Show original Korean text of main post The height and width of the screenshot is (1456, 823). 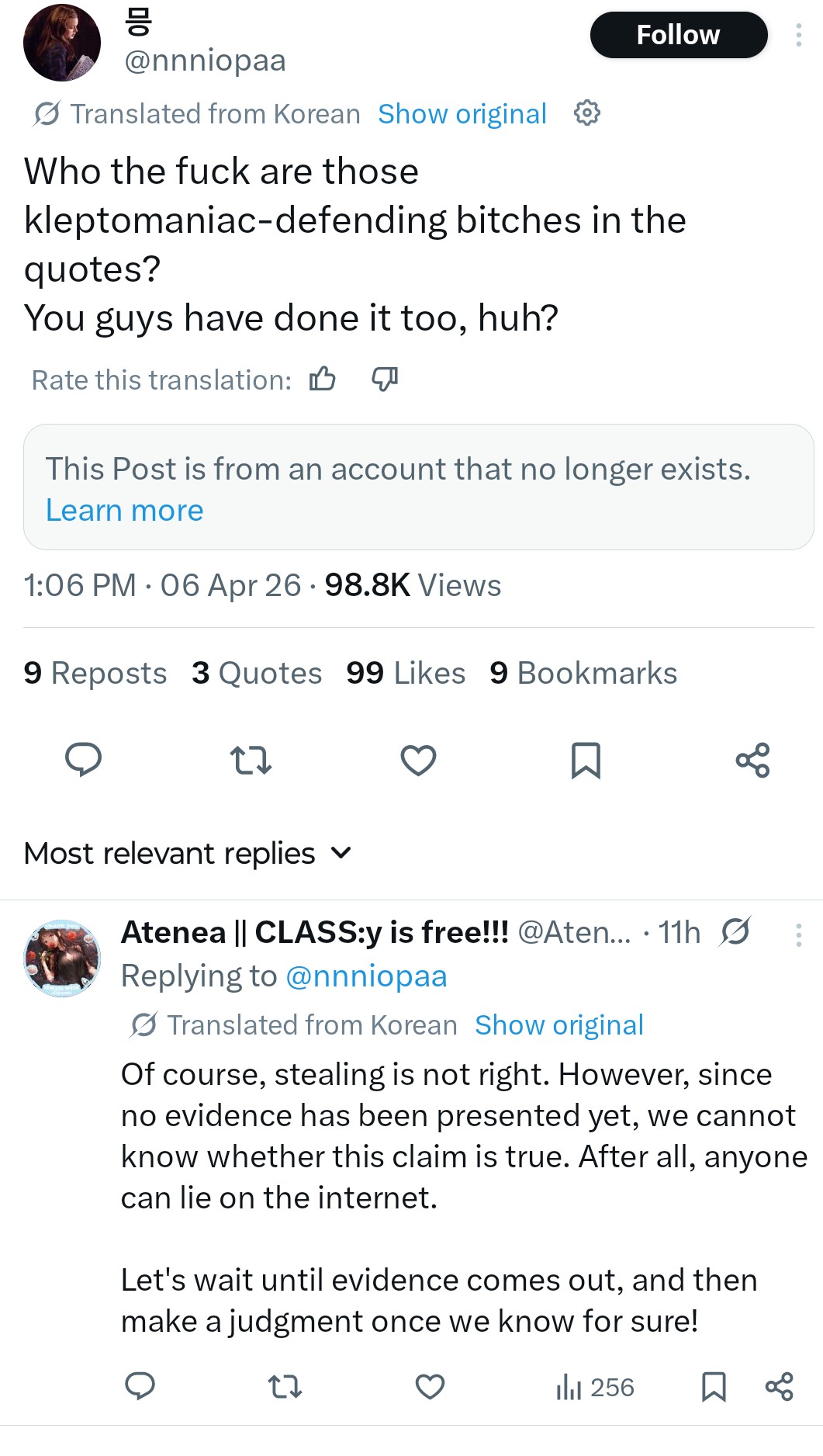tap(462, 114)
